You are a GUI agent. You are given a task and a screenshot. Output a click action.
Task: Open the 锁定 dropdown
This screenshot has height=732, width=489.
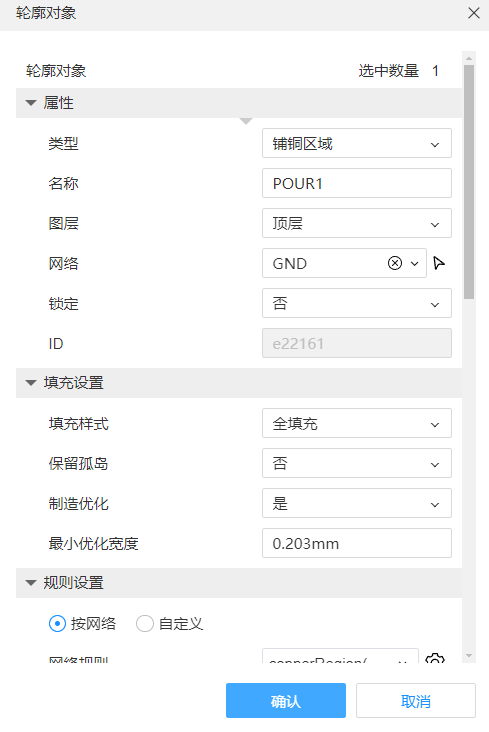[x=357, y=303]
